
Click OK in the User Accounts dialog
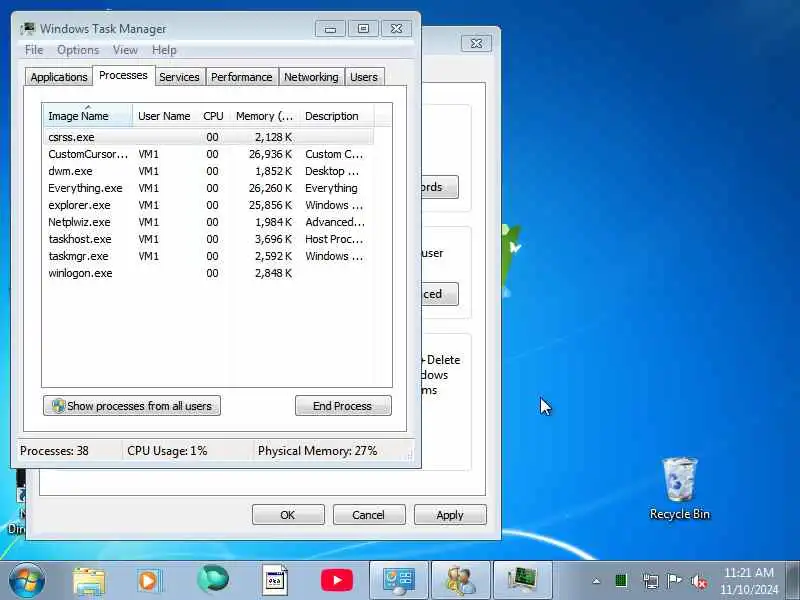[288, 515]
